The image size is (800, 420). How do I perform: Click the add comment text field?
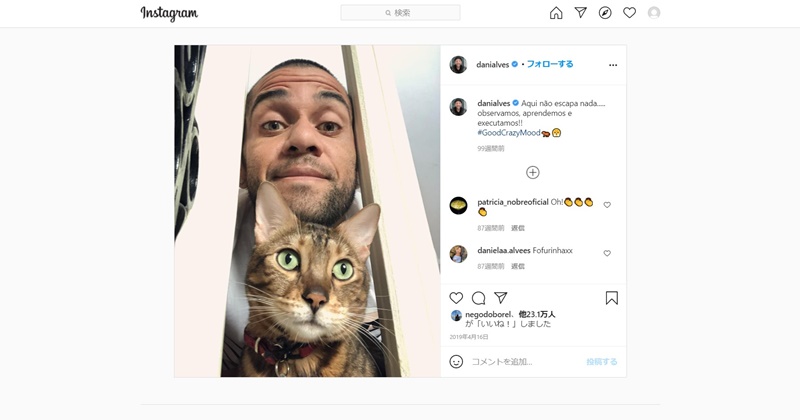[526, 362]
